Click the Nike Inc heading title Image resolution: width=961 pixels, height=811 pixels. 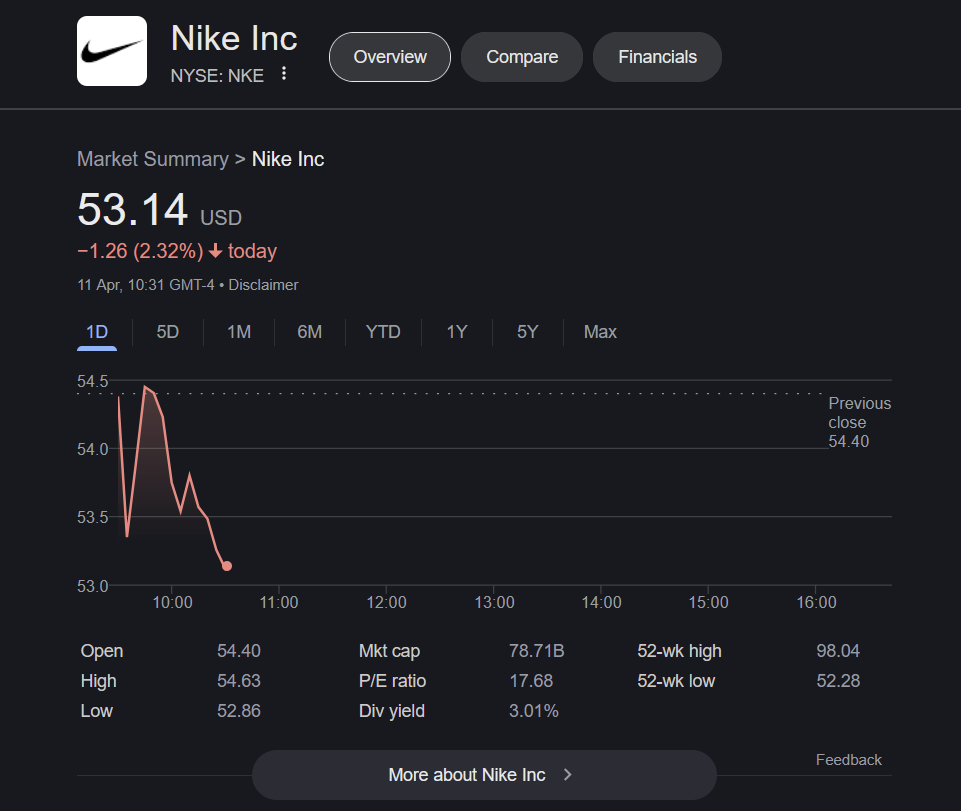(x=234, y=39)
